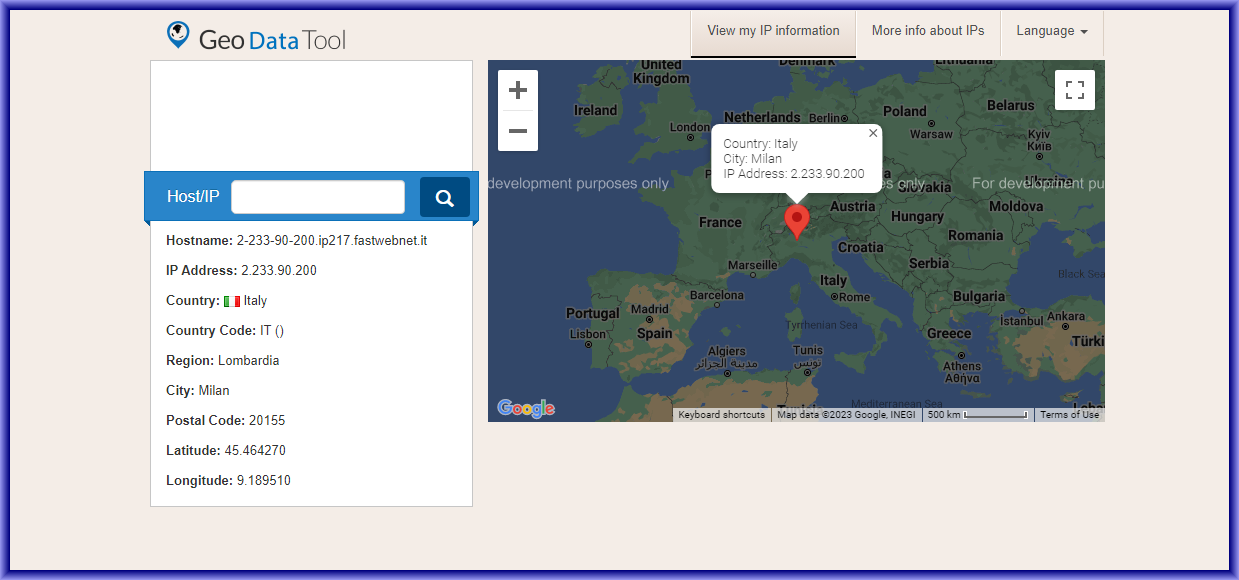Image resolution: width=1239 pixels, height=580 pixels.
Task: Select Country Code IT text
Action: pyautogui.click(x=272, y=331)
